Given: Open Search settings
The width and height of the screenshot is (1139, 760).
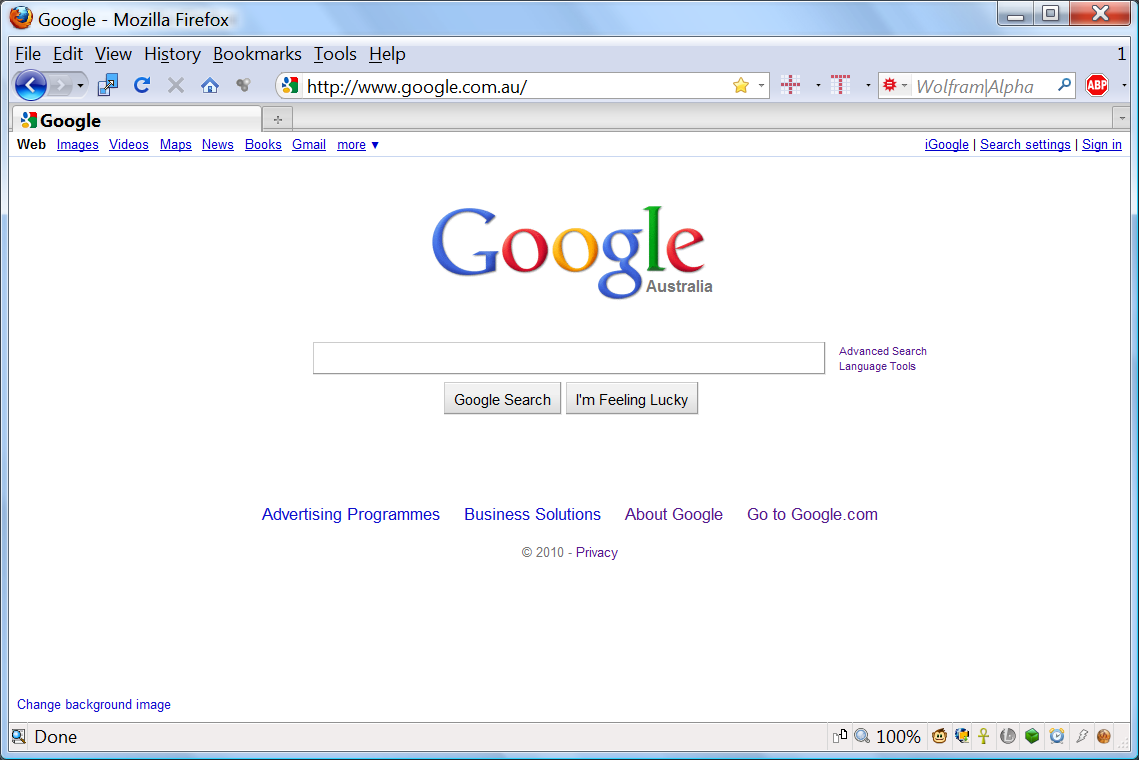Looking at the screenshot, I should pyautogui.click(x=1025, y=145).
